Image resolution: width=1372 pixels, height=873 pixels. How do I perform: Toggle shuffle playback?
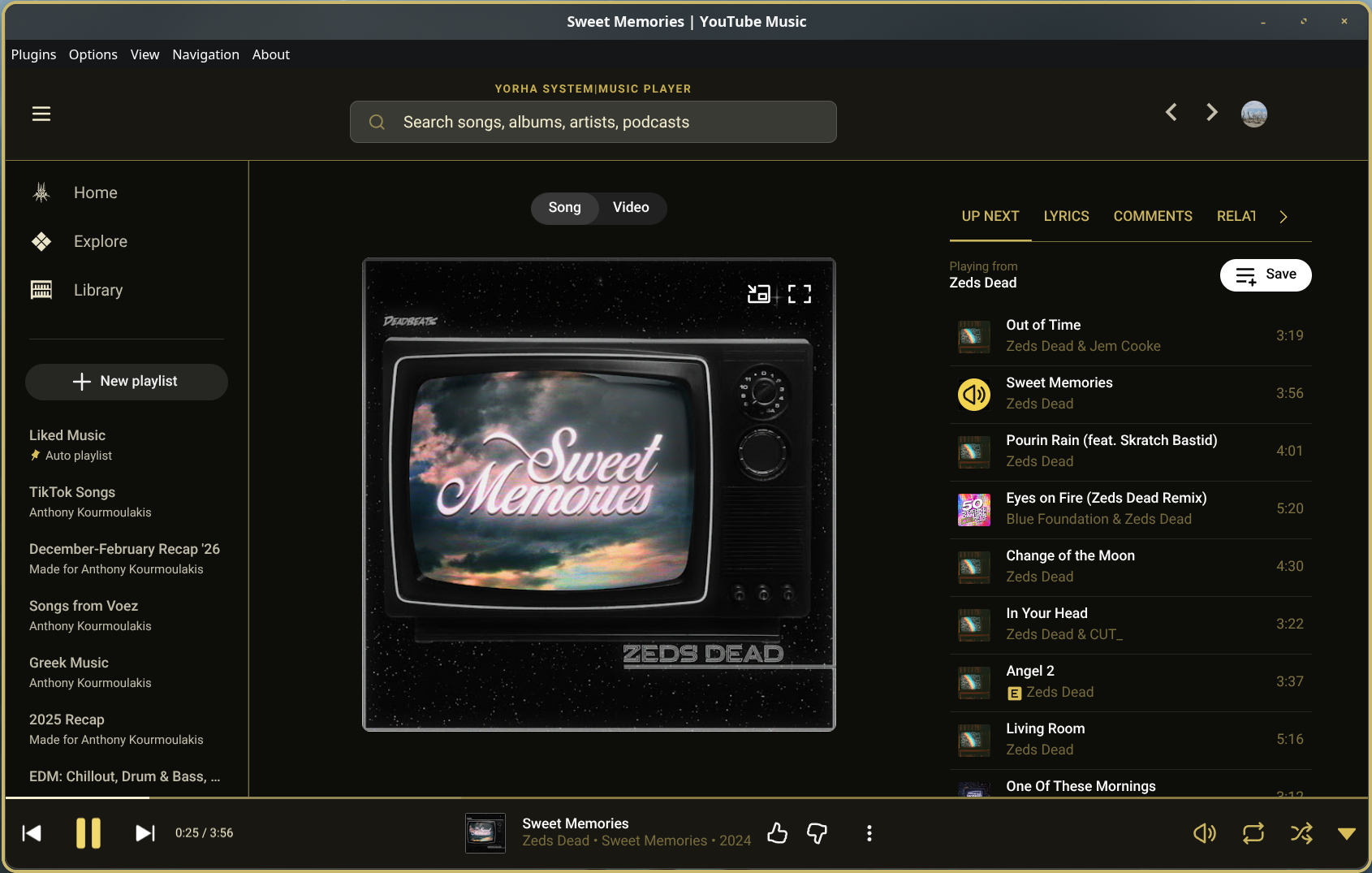point(1301,833)
